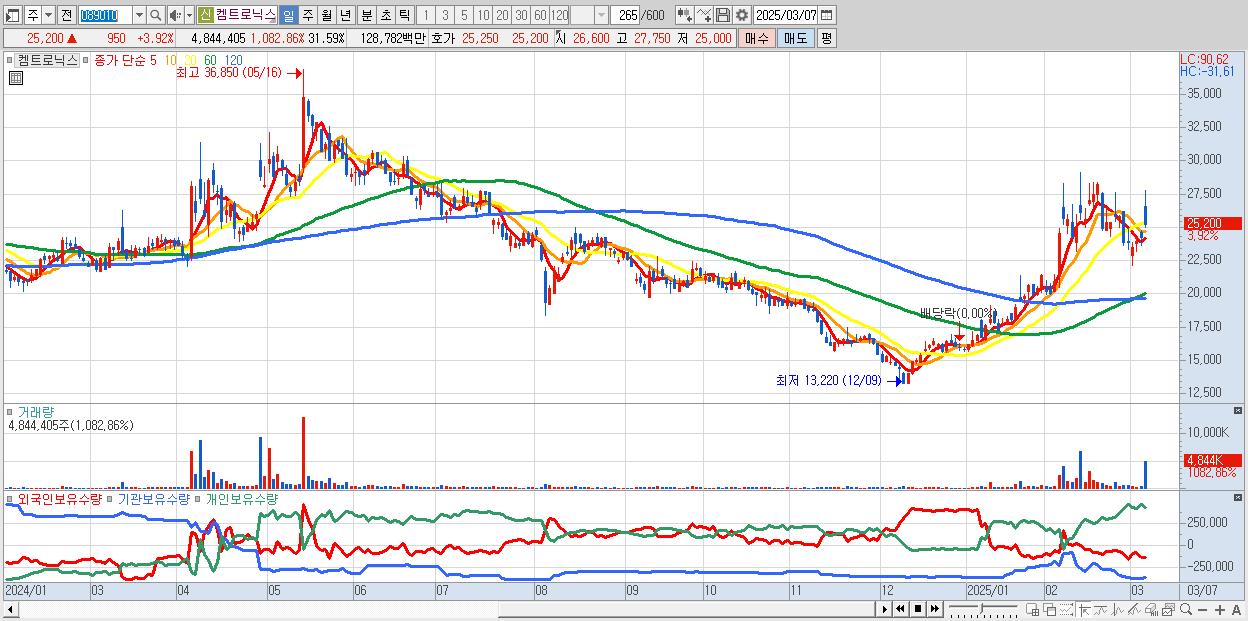
Task: Click the blue 120 moving average label
Action: click(233, 60)
